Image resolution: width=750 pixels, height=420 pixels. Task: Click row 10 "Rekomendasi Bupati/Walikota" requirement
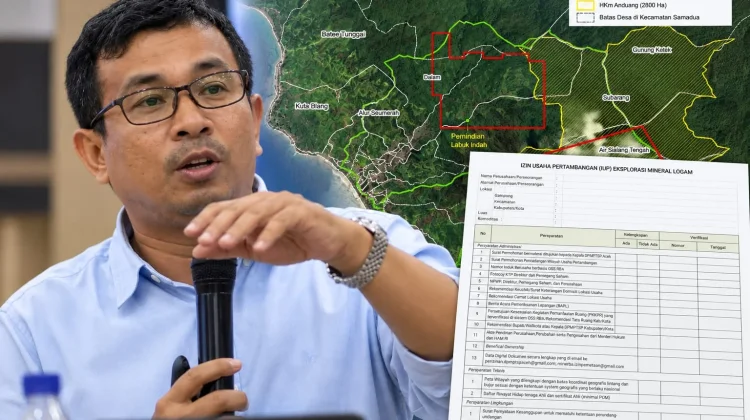[x=550, y=327]
